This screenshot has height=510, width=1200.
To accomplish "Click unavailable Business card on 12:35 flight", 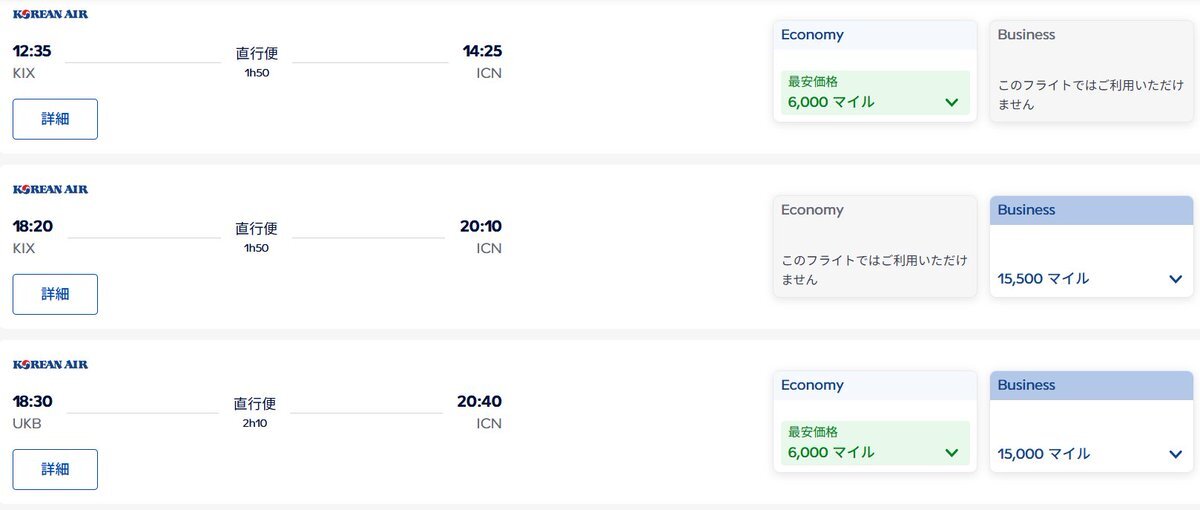I will pos(1091,72).
